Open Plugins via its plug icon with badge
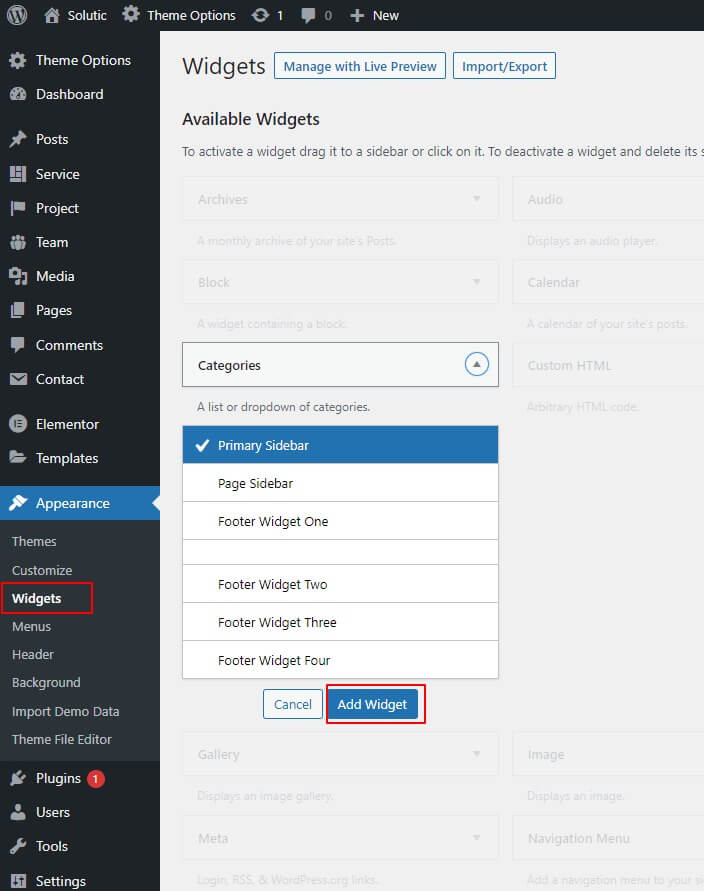The width and height of the screenshot is (704, 891). coord(18,778)
